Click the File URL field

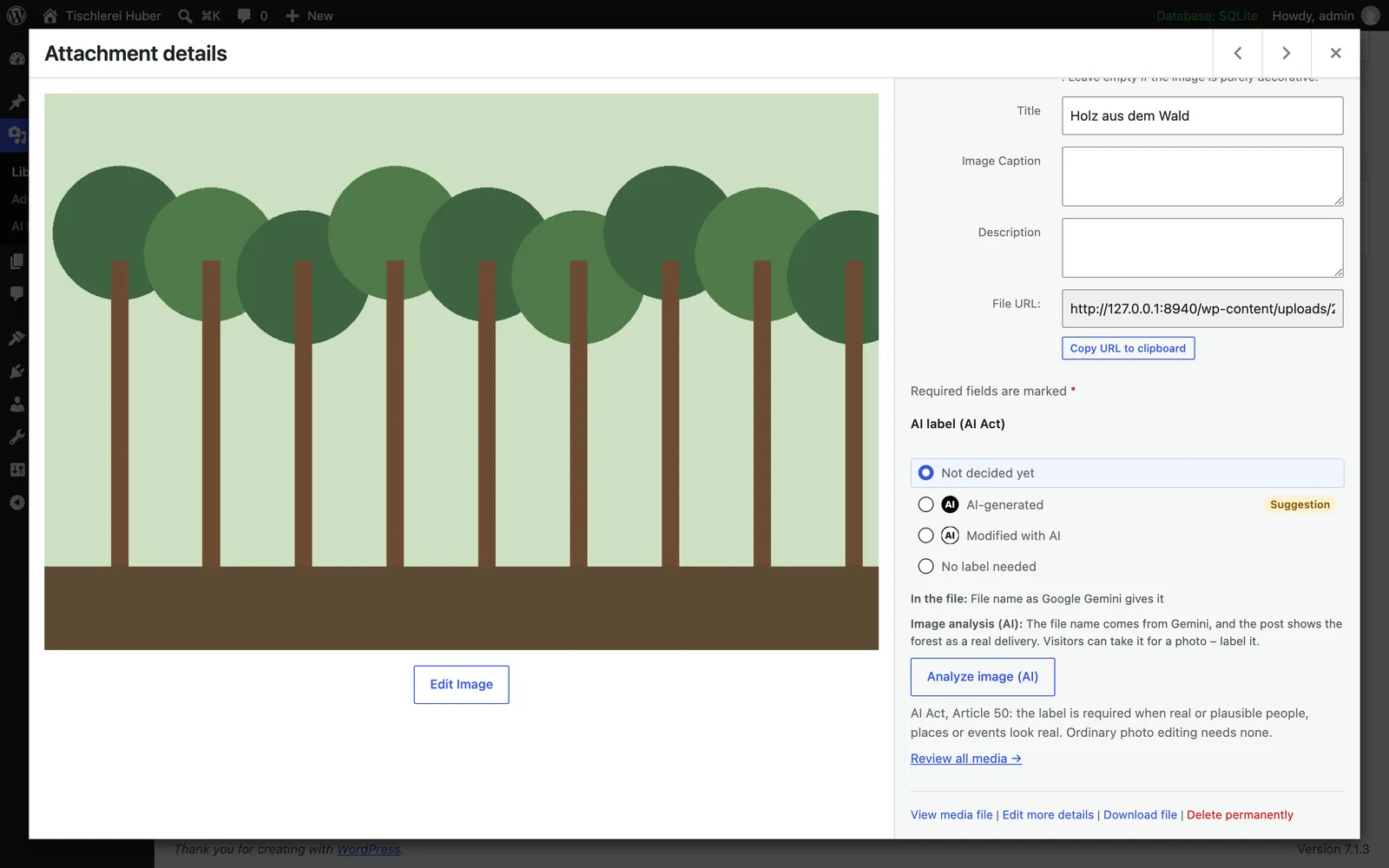click(1202, 308)
